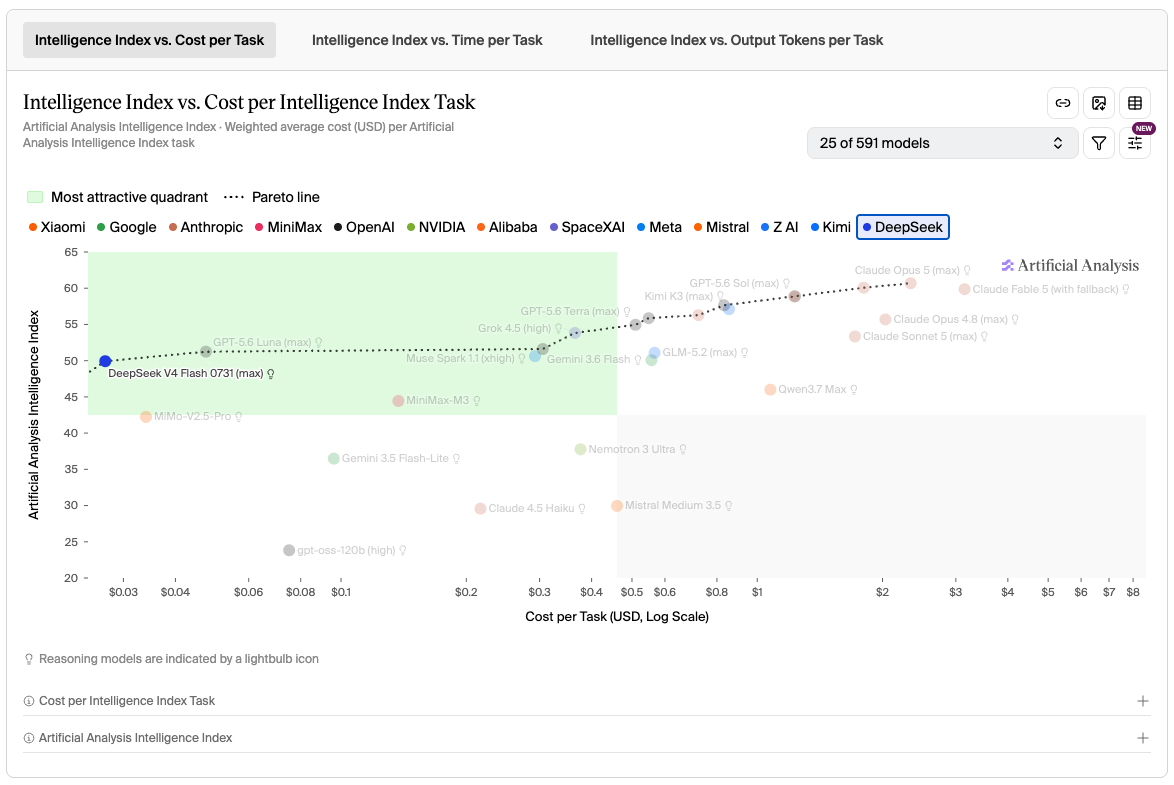This screenshot has width=1174, height=785.
Task: Open the chart settings sliders icon
Action: click(x=1135, y=143)
